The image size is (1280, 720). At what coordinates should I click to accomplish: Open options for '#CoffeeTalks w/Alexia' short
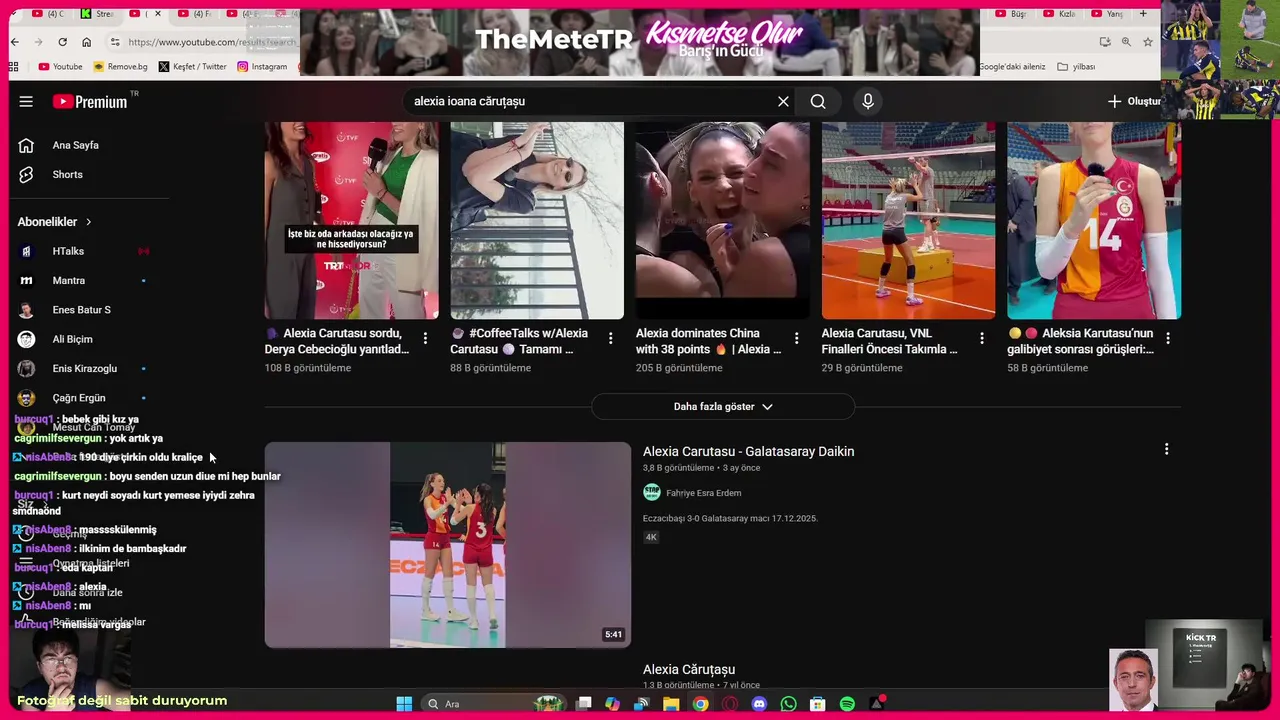pyautogui.click(x=610, y=339)
